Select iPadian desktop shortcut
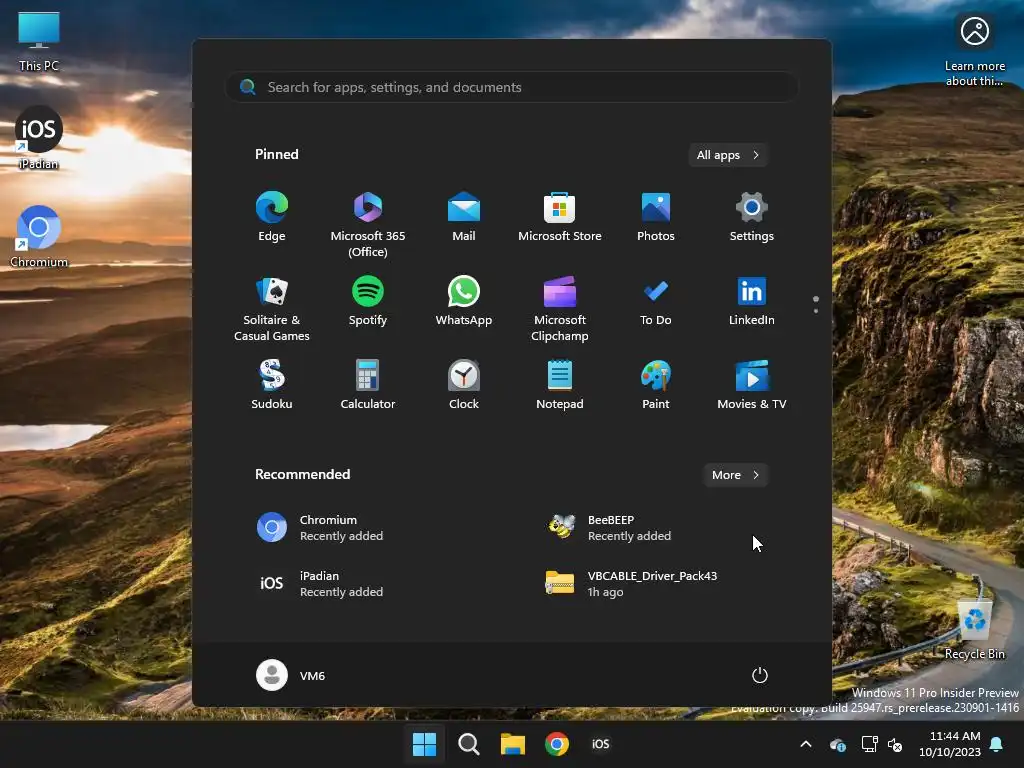The height and width of the screenshot is (768, 1024). click(39, 138)
